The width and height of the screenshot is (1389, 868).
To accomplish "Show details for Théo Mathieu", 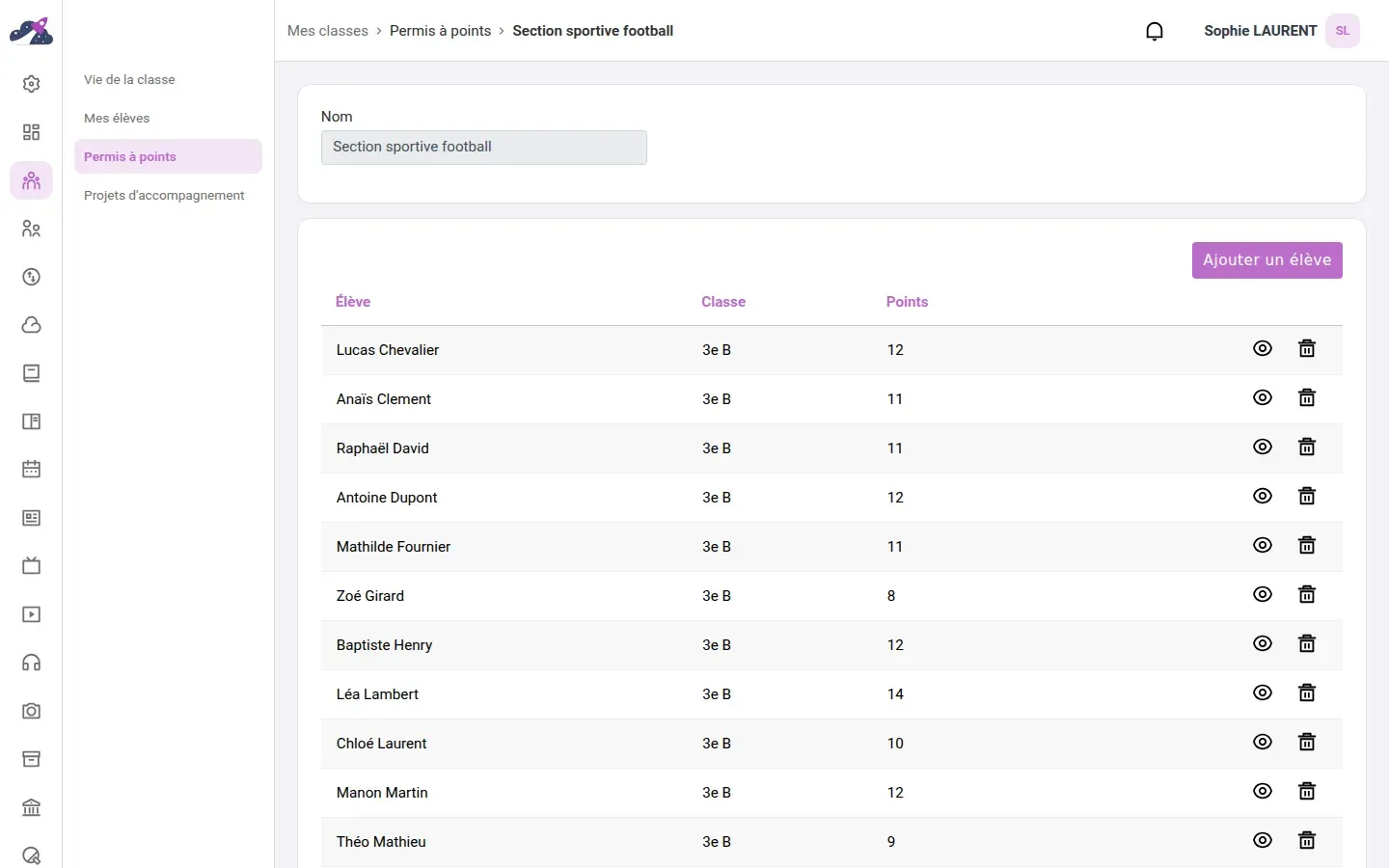I will (1263, 841).
